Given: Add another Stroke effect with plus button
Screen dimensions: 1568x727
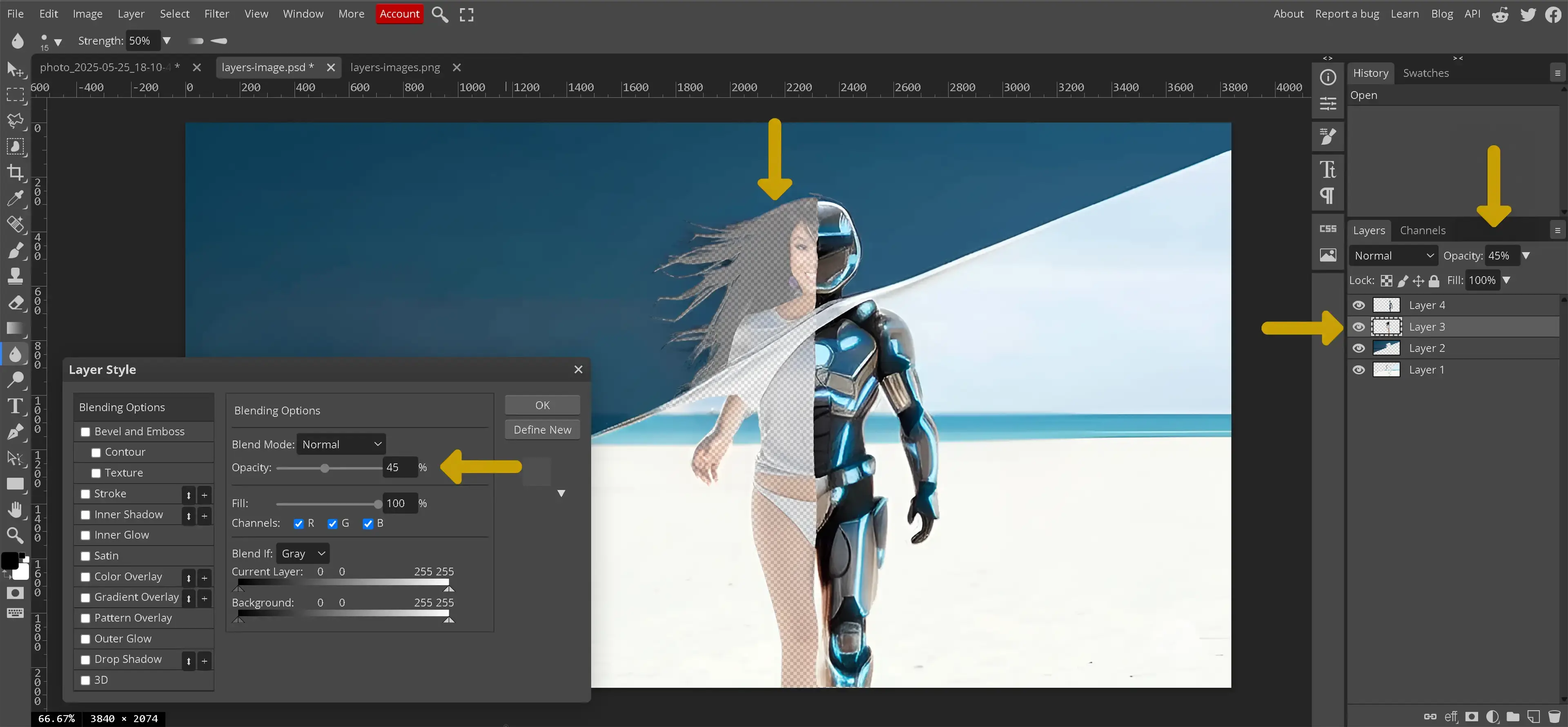Looking at the screenshot, I should (205, 495).
